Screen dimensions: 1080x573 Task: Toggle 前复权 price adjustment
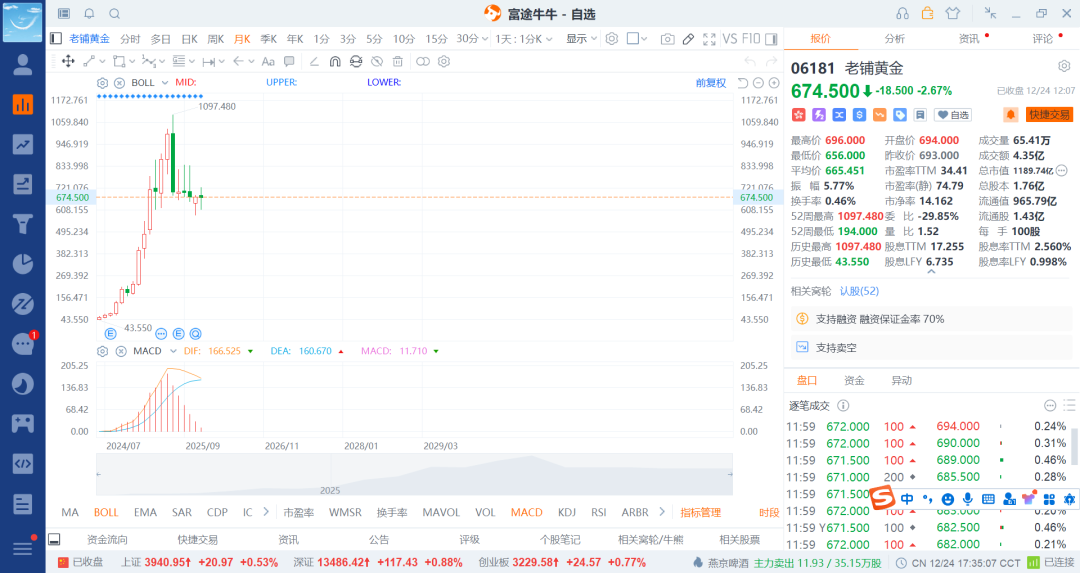tap(711, 83)
